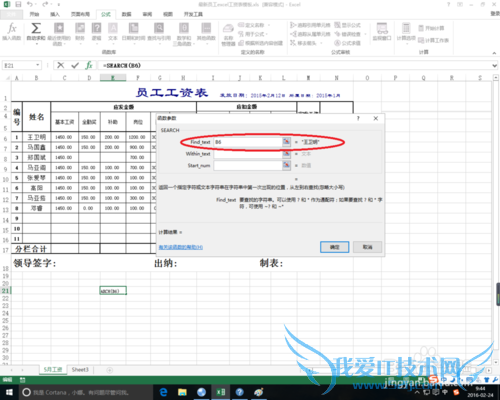The width and height of the screenshot is (500, 400).
Task: Open the 逻辑 question-mark book icon
Action: [96, 28]
